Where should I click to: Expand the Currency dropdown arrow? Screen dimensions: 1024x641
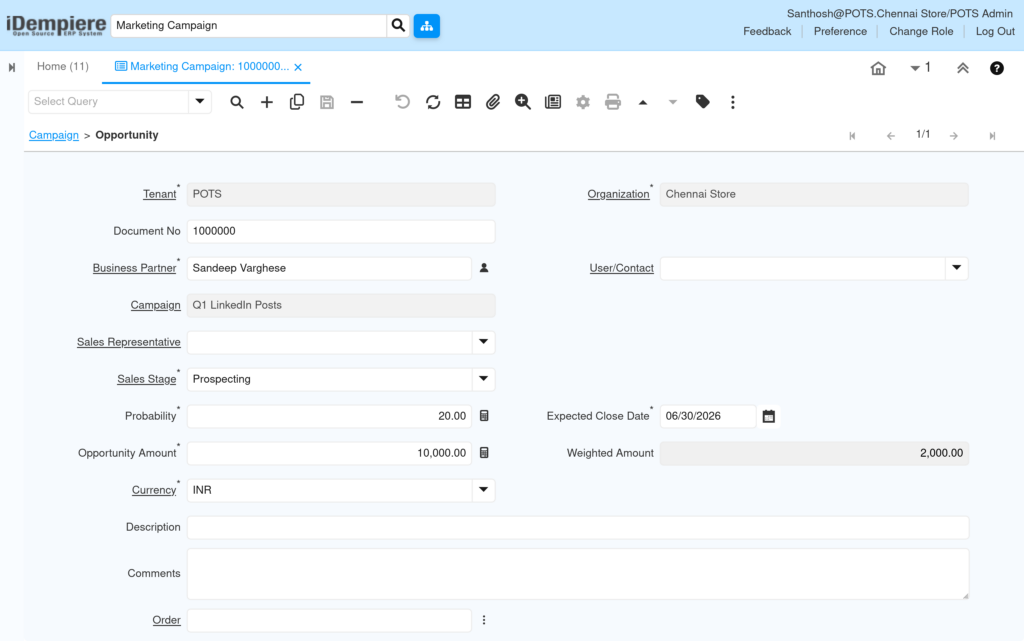pyautogui.click(x=483, y=490)
